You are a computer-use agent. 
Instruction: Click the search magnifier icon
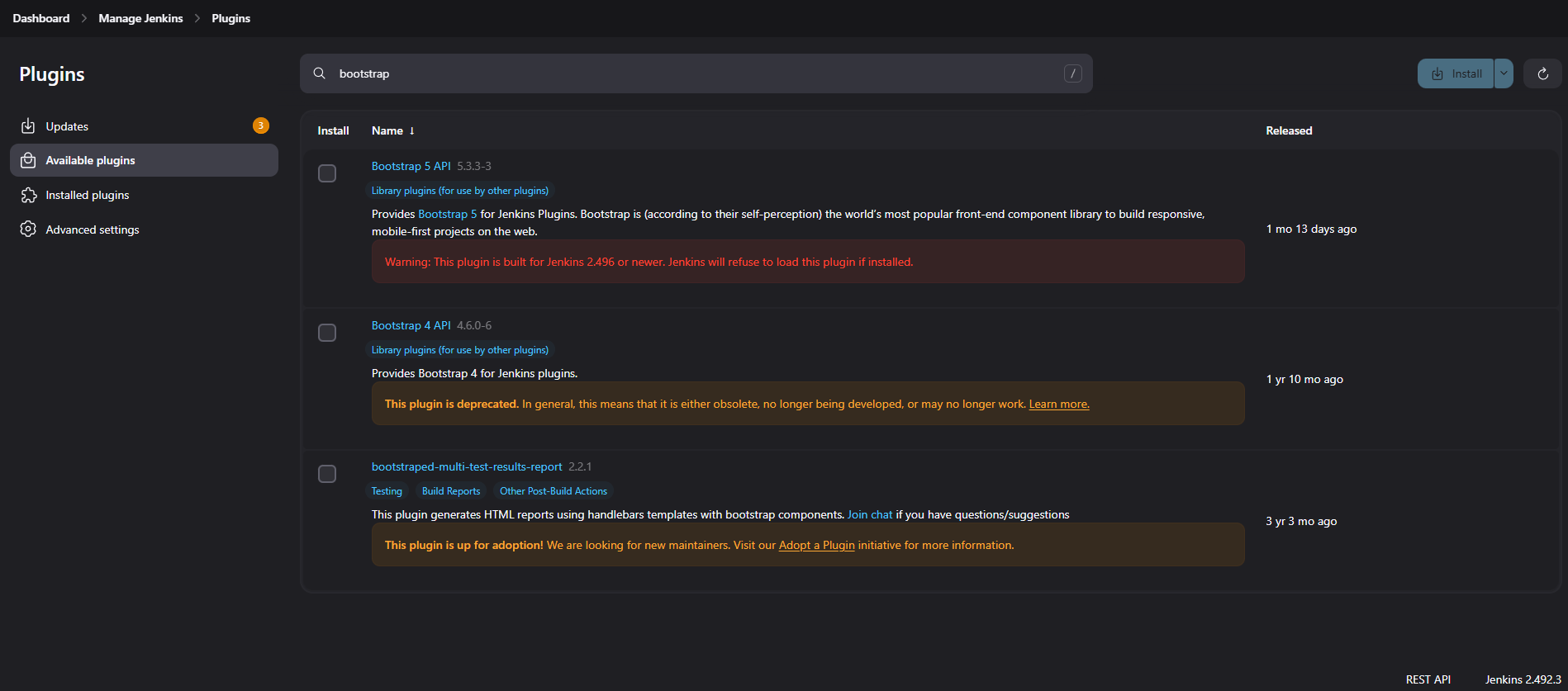320,73
